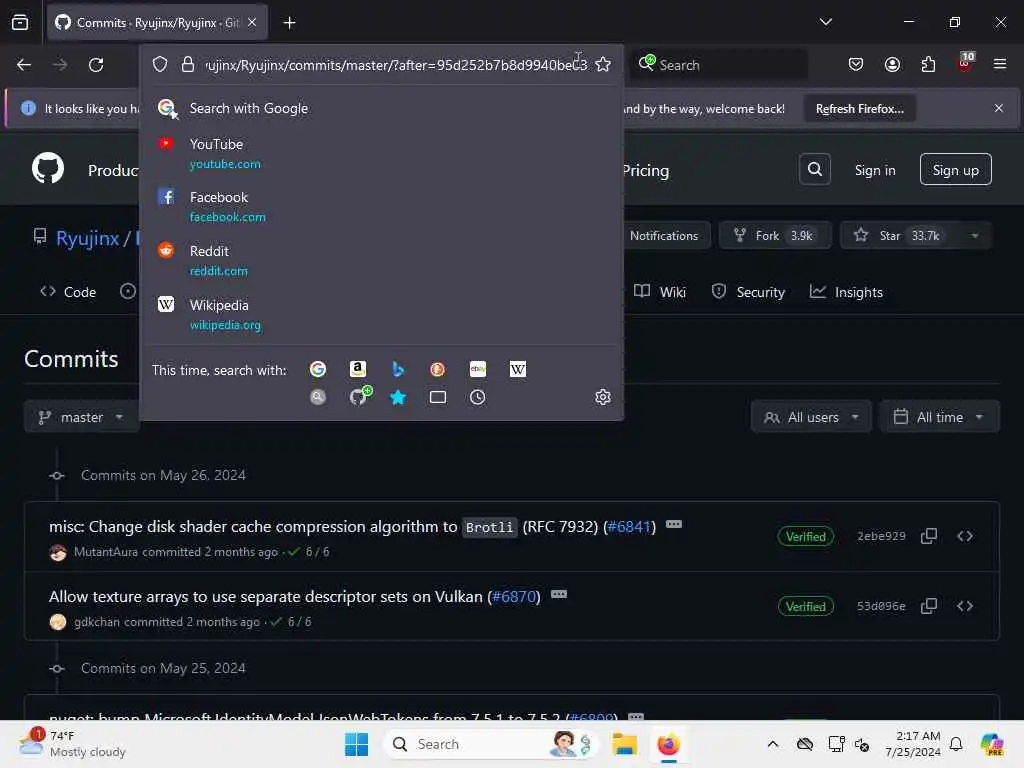Switch to the Security tab
Viewport: 1024px width, 768px height.
tap(748, 292)
